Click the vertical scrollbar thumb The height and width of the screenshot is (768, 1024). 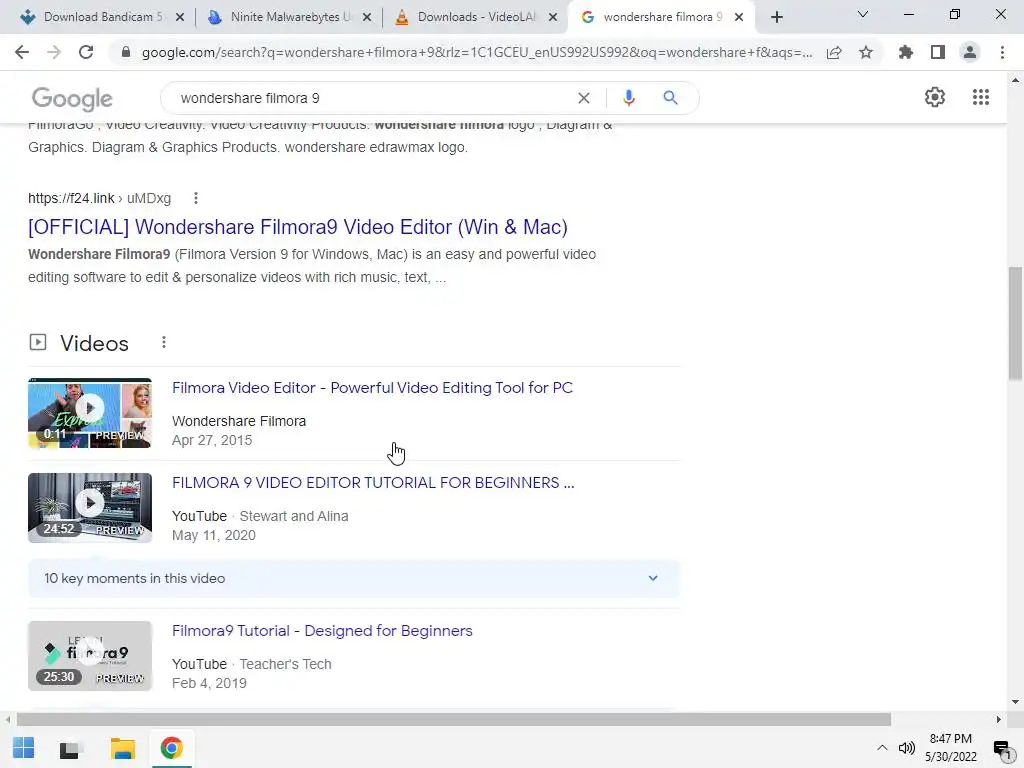pos(1015,323)
